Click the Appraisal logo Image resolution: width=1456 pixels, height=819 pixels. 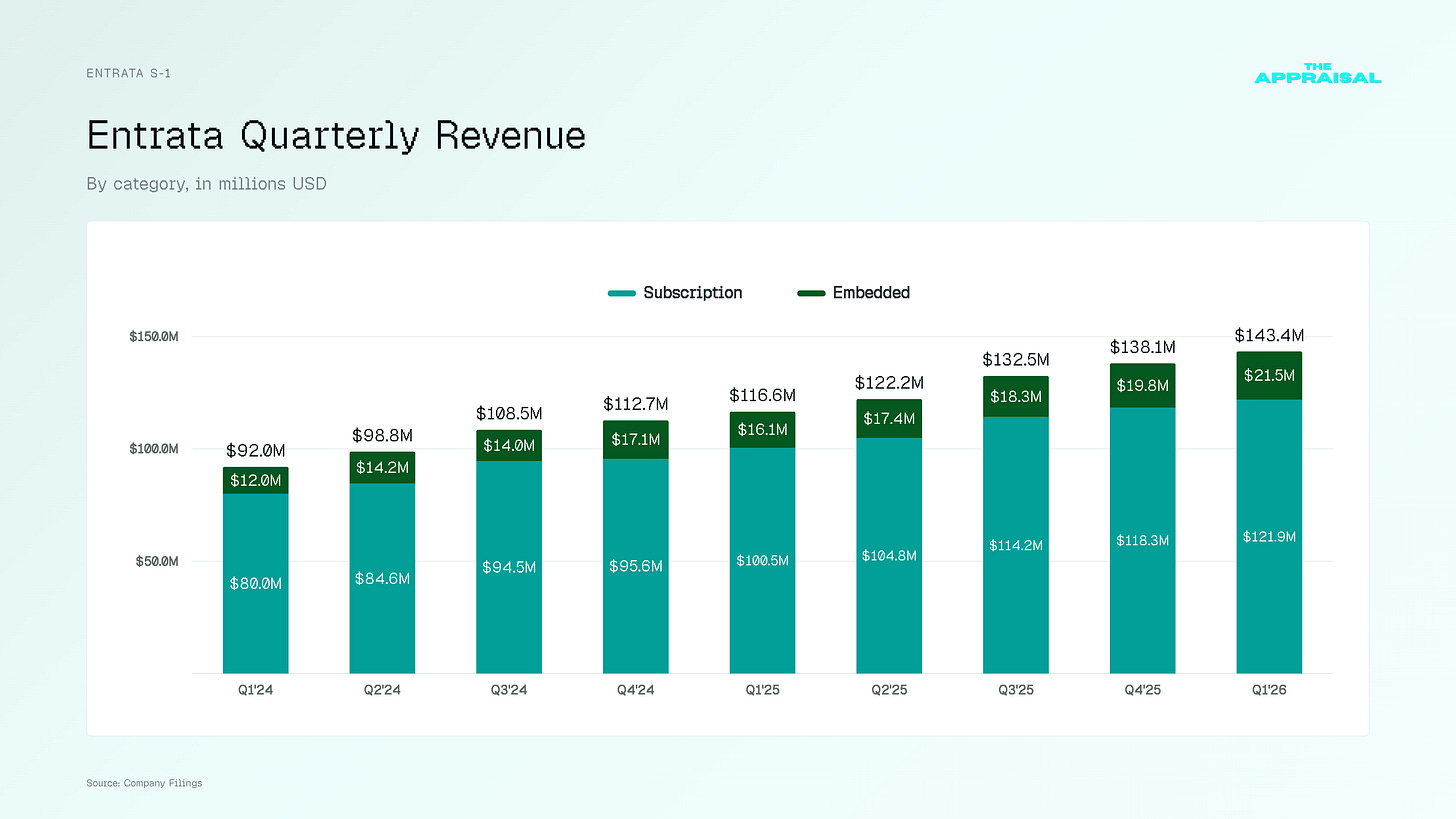point(1317,74)
